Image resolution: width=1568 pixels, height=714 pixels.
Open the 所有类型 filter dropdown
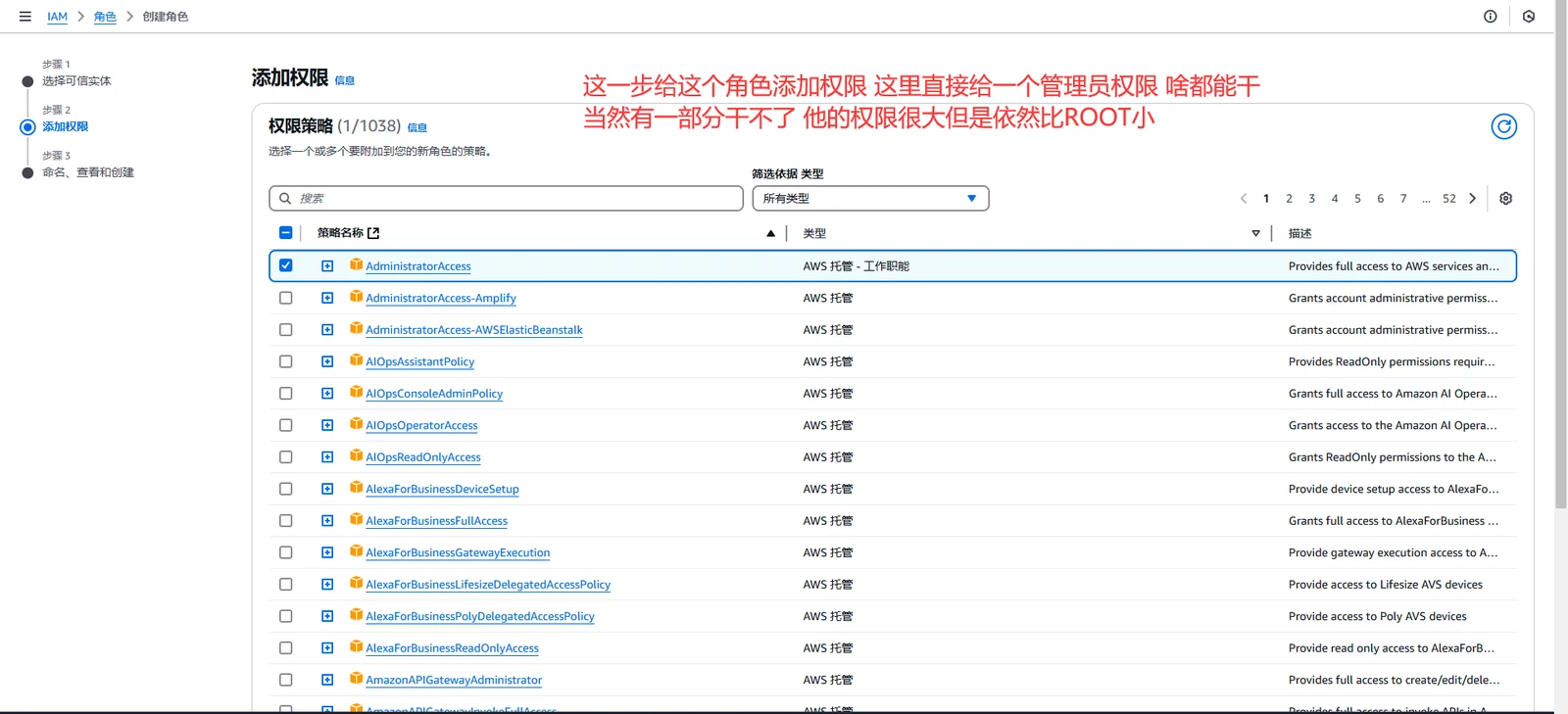click(x=870, y=199)
